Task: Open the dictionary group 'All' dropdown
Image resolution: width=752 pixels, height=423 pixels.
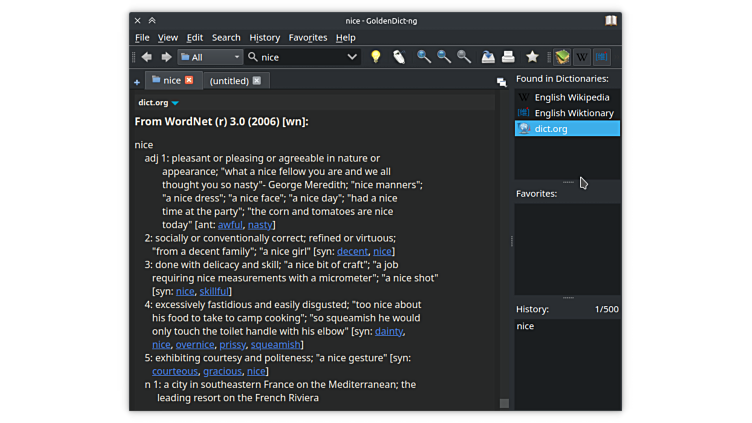Action: click(210, 57)
